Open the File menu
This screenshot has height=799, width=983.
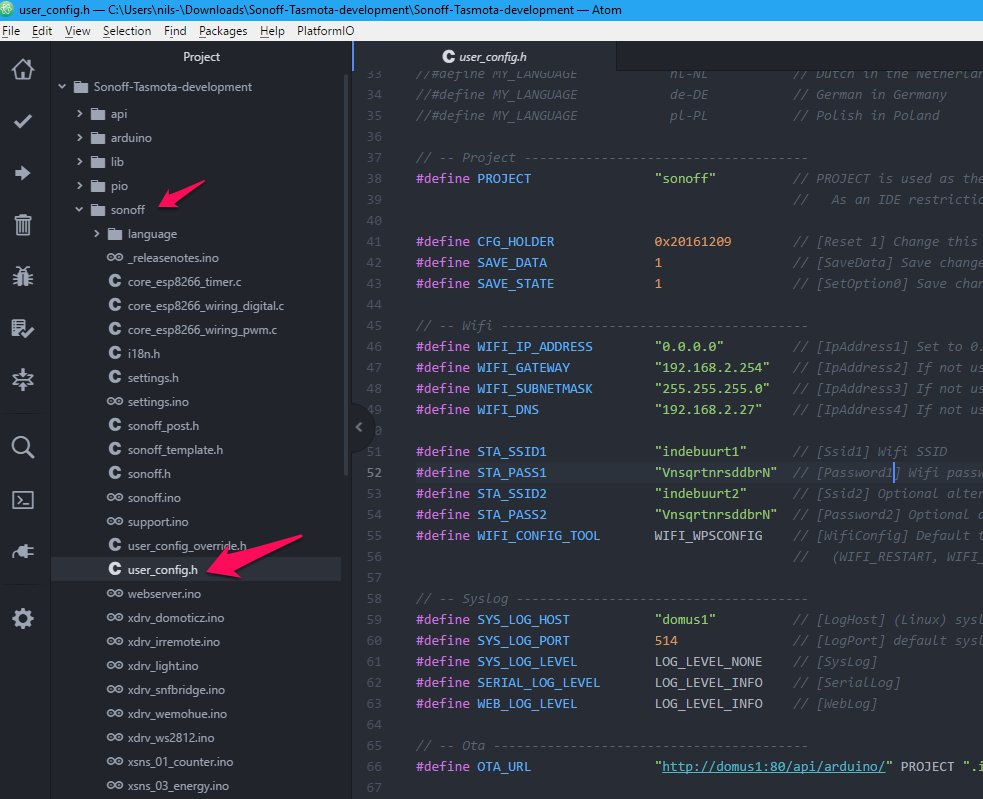coord(11,31)
